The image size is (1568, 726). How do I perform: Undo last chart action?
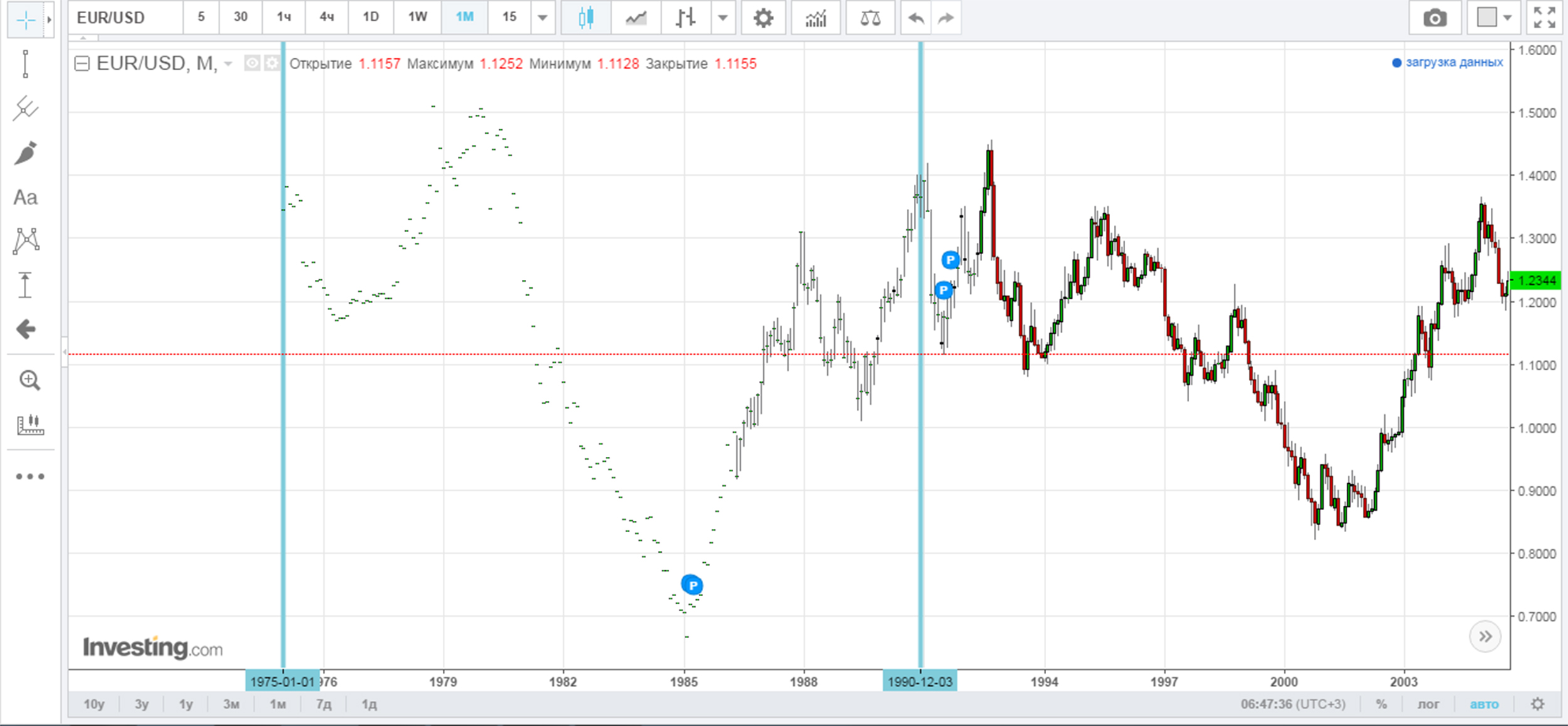click(916, 18)
